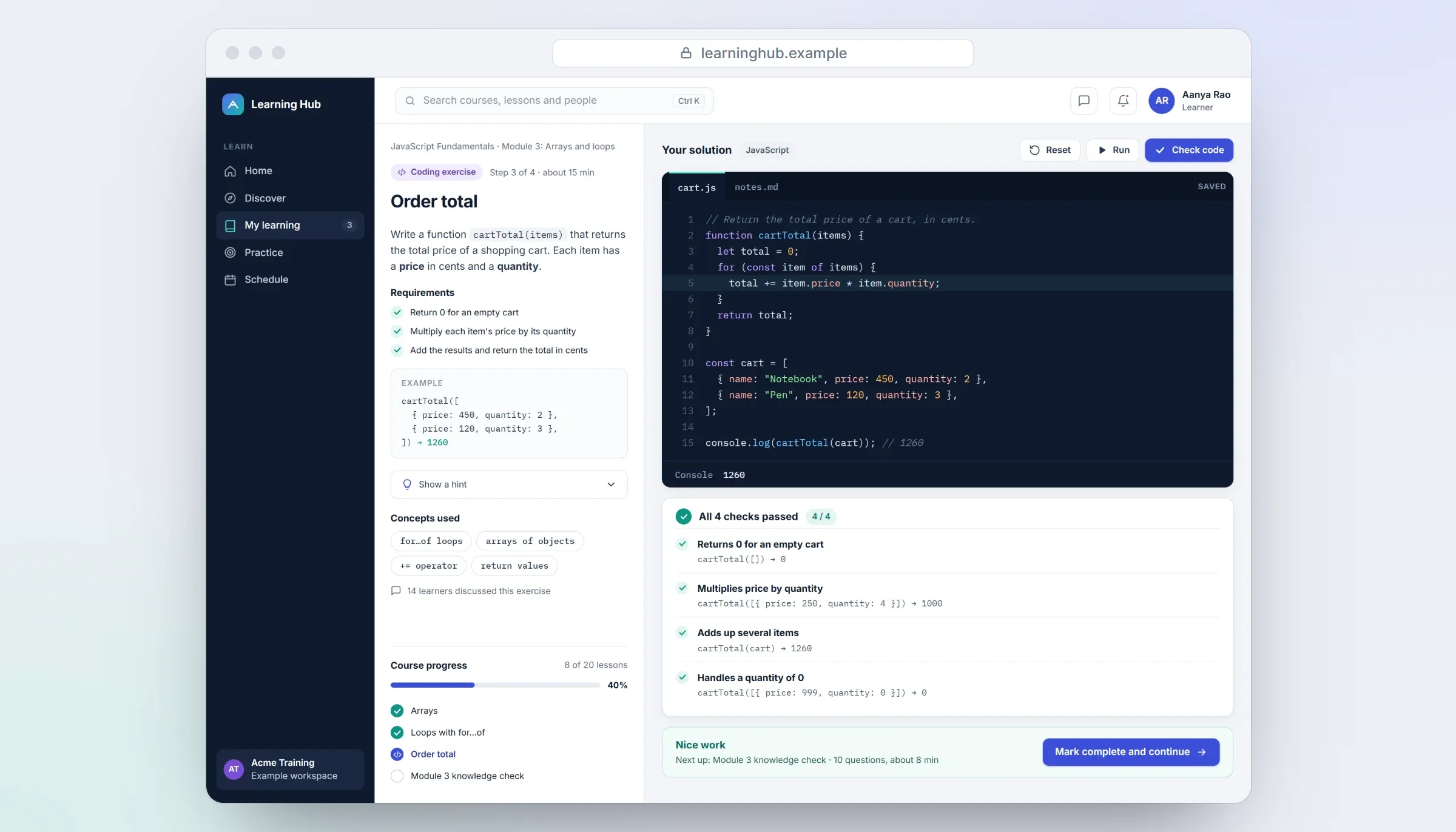Click the learninghub.example address bar

[x=763, y=53]
